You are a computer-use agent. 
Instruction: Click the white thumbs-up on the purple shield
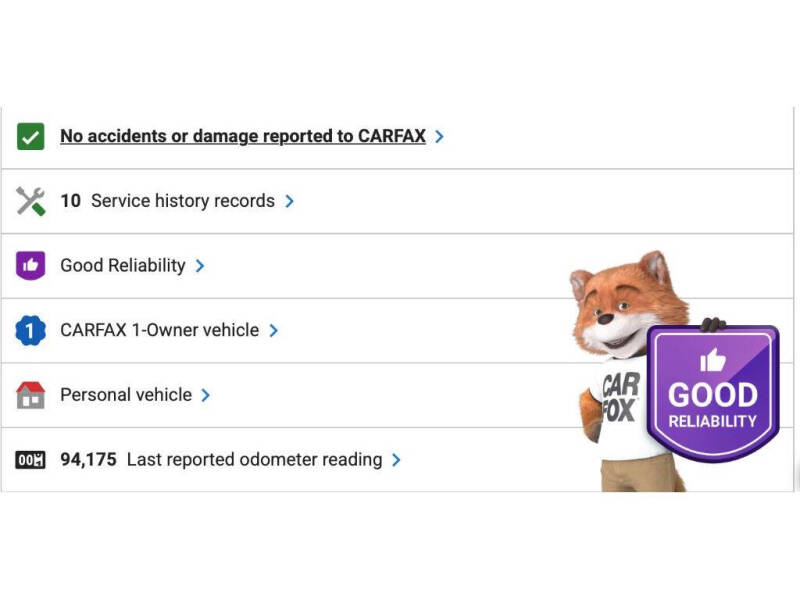tap(713, 359)
